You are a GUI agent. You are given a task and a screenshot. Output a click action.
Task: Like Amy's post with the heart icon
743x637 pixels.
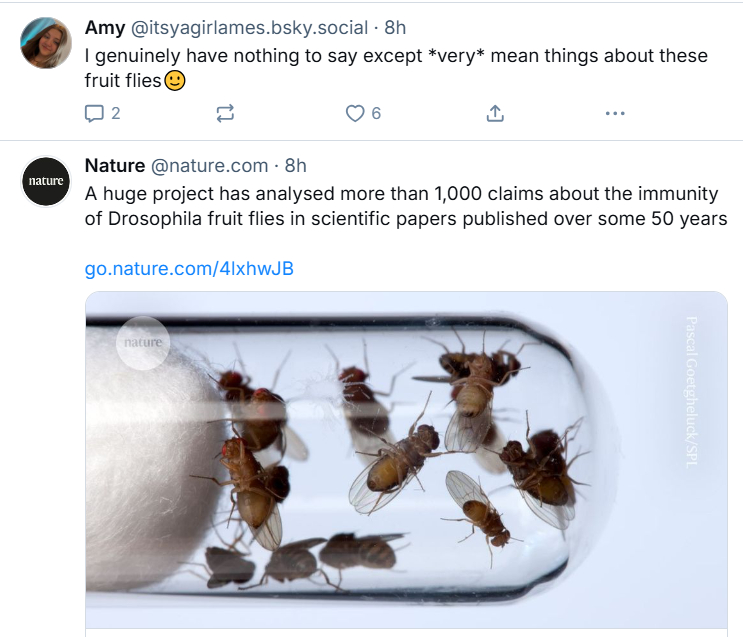355,114
